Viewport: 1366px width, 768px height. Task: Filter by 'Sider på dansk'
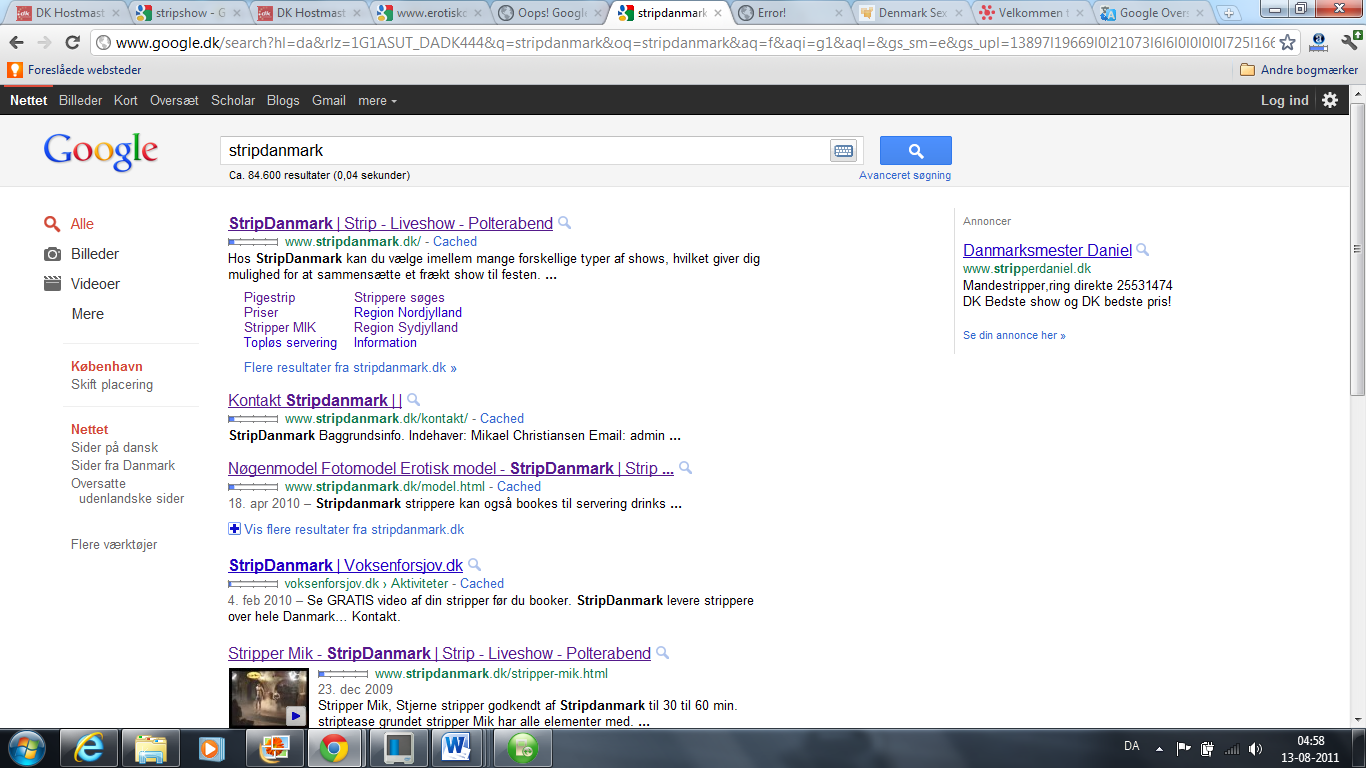pos(114,448)
